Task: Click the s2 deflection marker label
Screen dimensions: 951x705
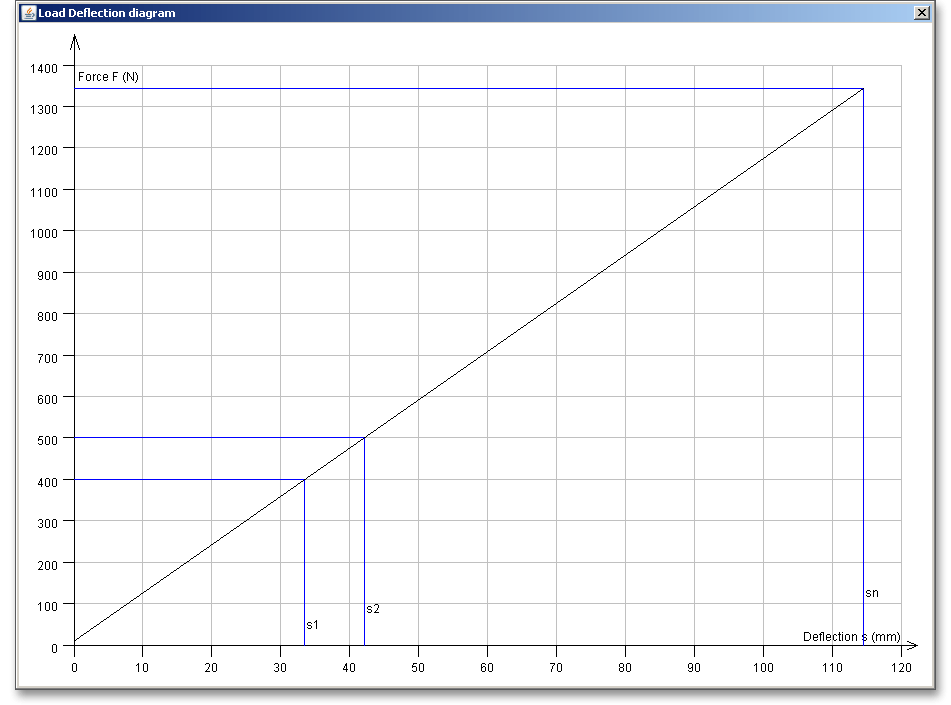Action: click(373, 608)
